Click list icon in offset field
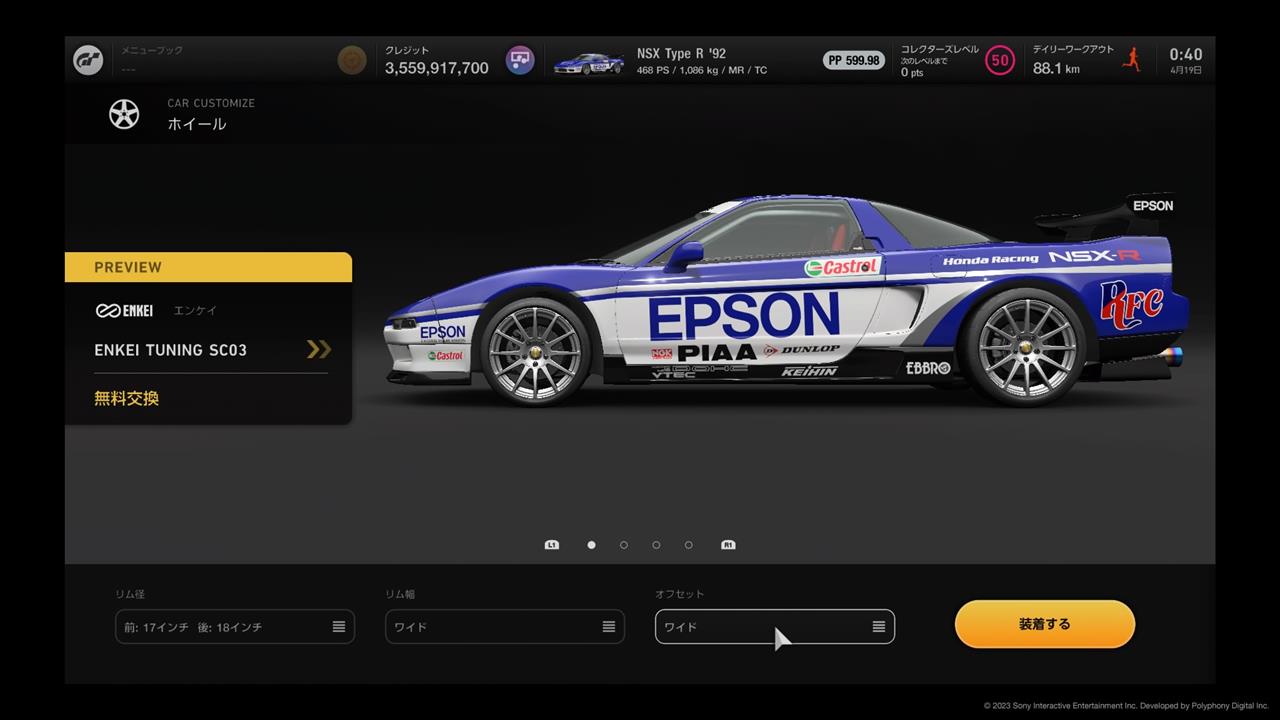 coord(879,627)
